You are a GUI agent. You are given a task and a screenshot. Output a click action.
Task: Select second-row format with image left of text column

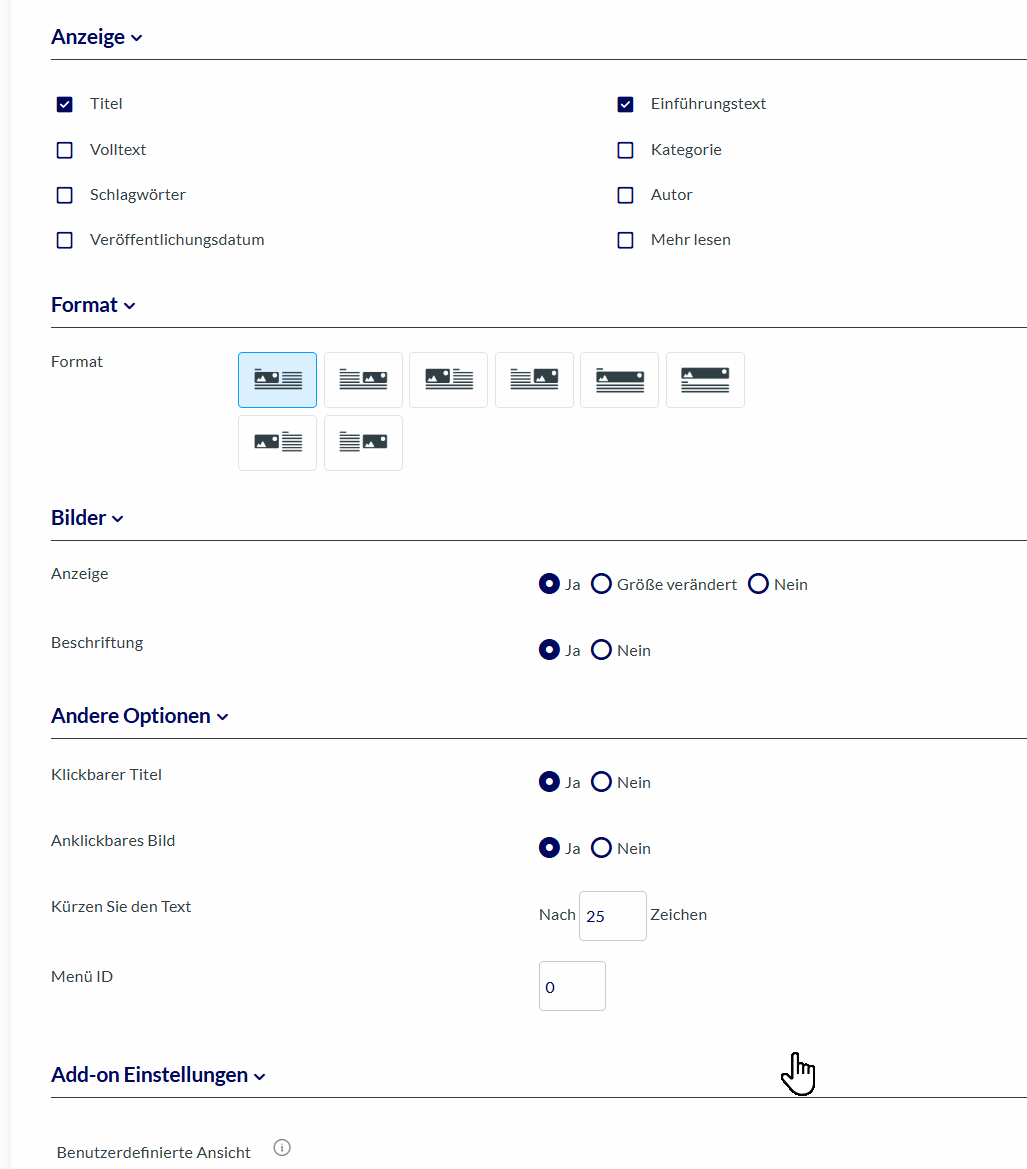[277, 443]
